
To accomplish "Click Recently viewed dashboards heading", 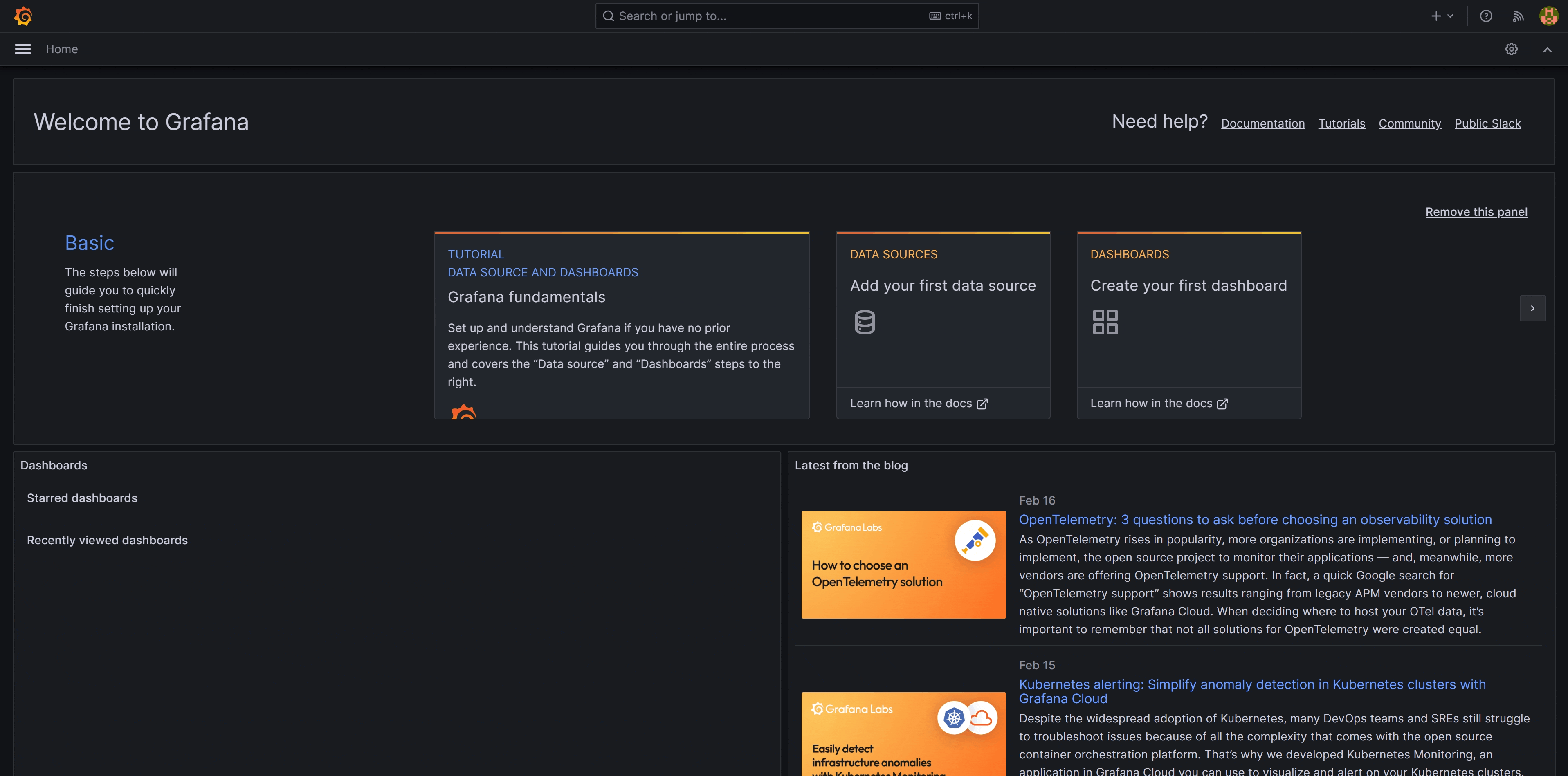I will [107, 541].
